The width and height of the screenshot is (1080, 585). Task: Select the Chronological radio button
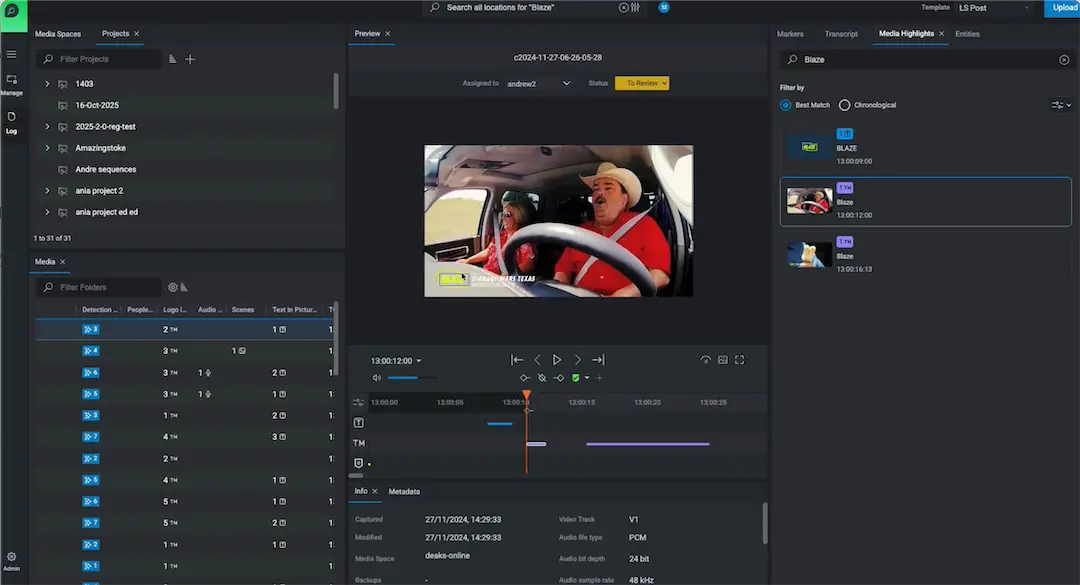point(845,105)
